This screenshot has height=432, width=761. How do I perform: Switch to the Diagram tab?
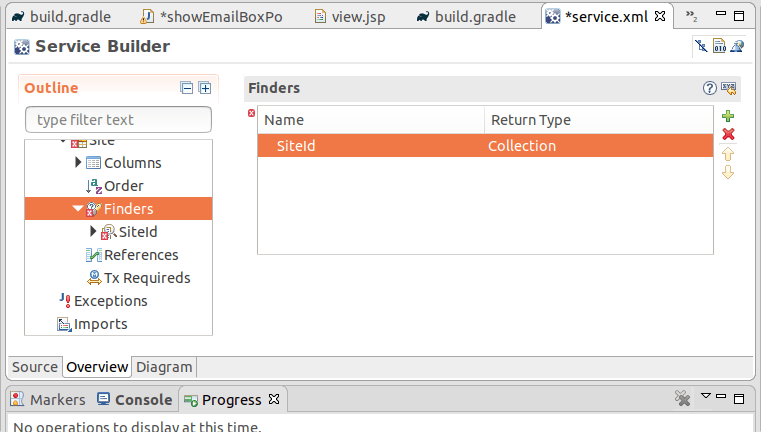164,367
